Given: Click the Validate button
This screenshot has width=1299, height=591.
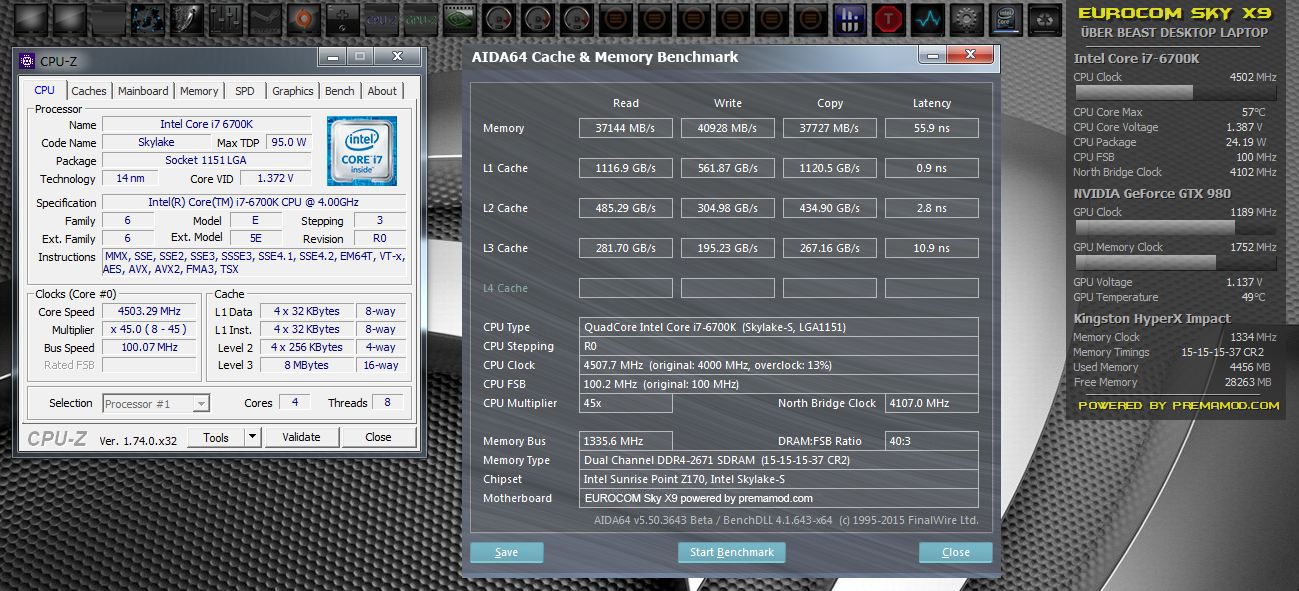Looking at the screenshot, I should tap(301, 437).
